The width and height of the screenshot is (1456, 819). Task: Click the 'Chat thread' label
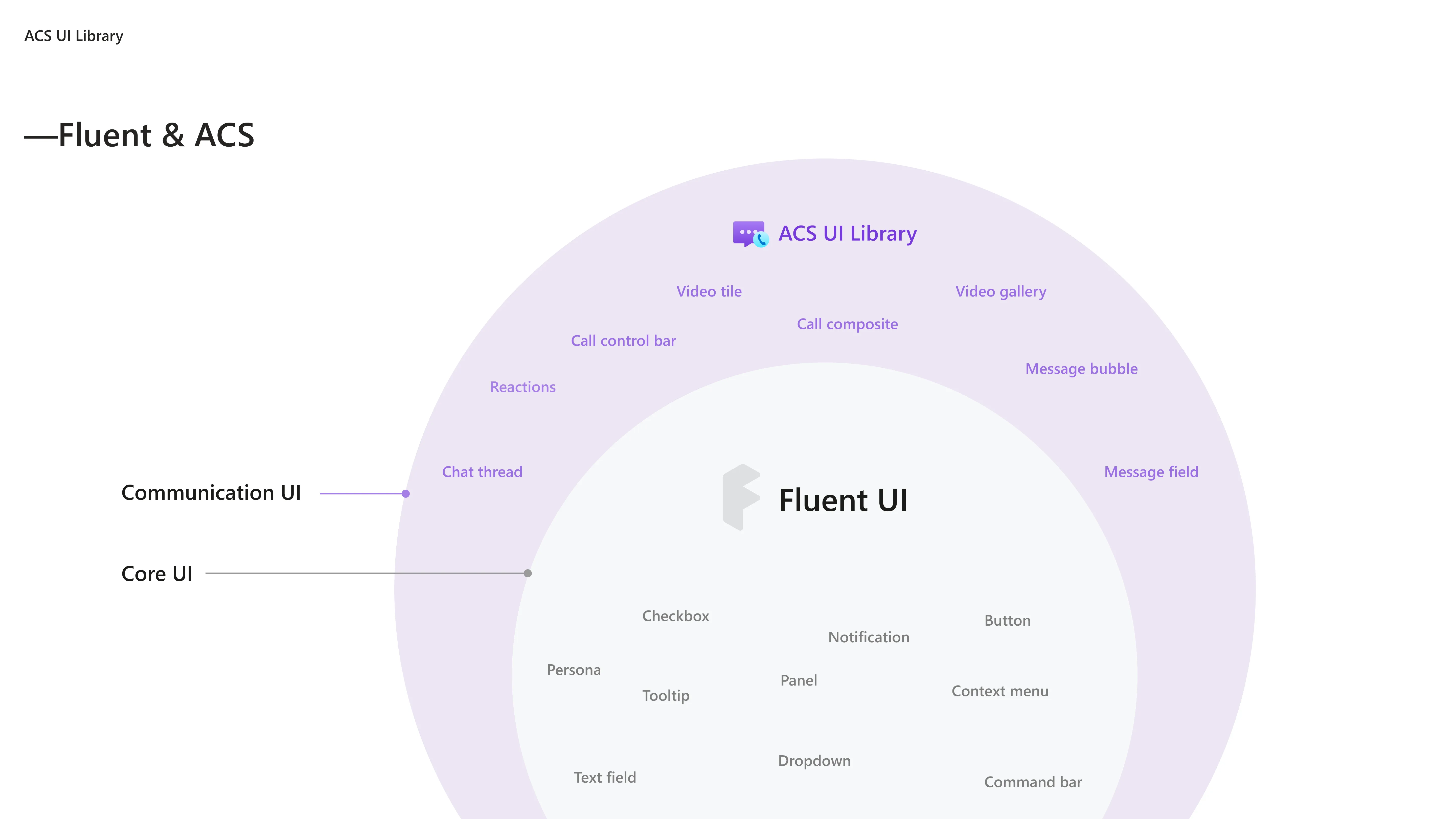(x=482, y=472)
